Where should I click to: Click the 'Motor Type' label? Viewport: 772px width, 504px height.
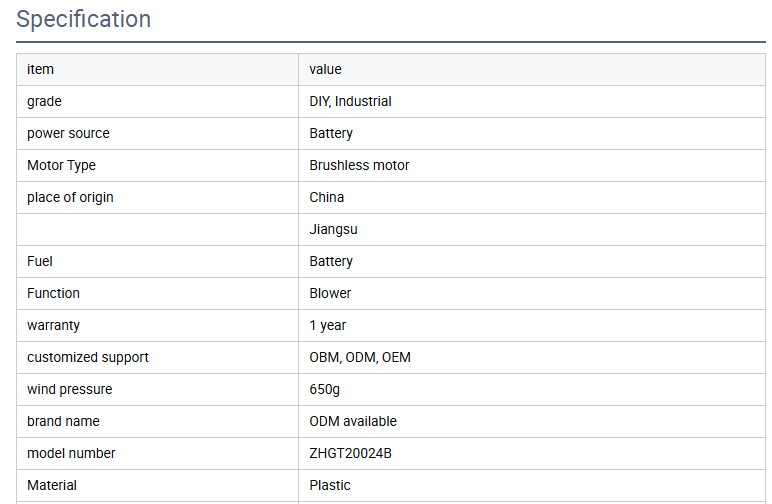(x=61, y=165)
